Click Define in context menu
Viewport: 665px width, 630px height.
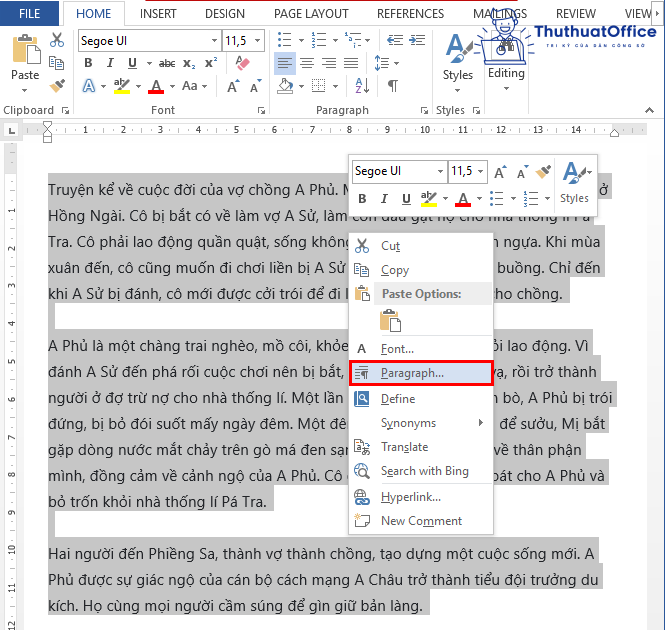[x=421, y=399]
